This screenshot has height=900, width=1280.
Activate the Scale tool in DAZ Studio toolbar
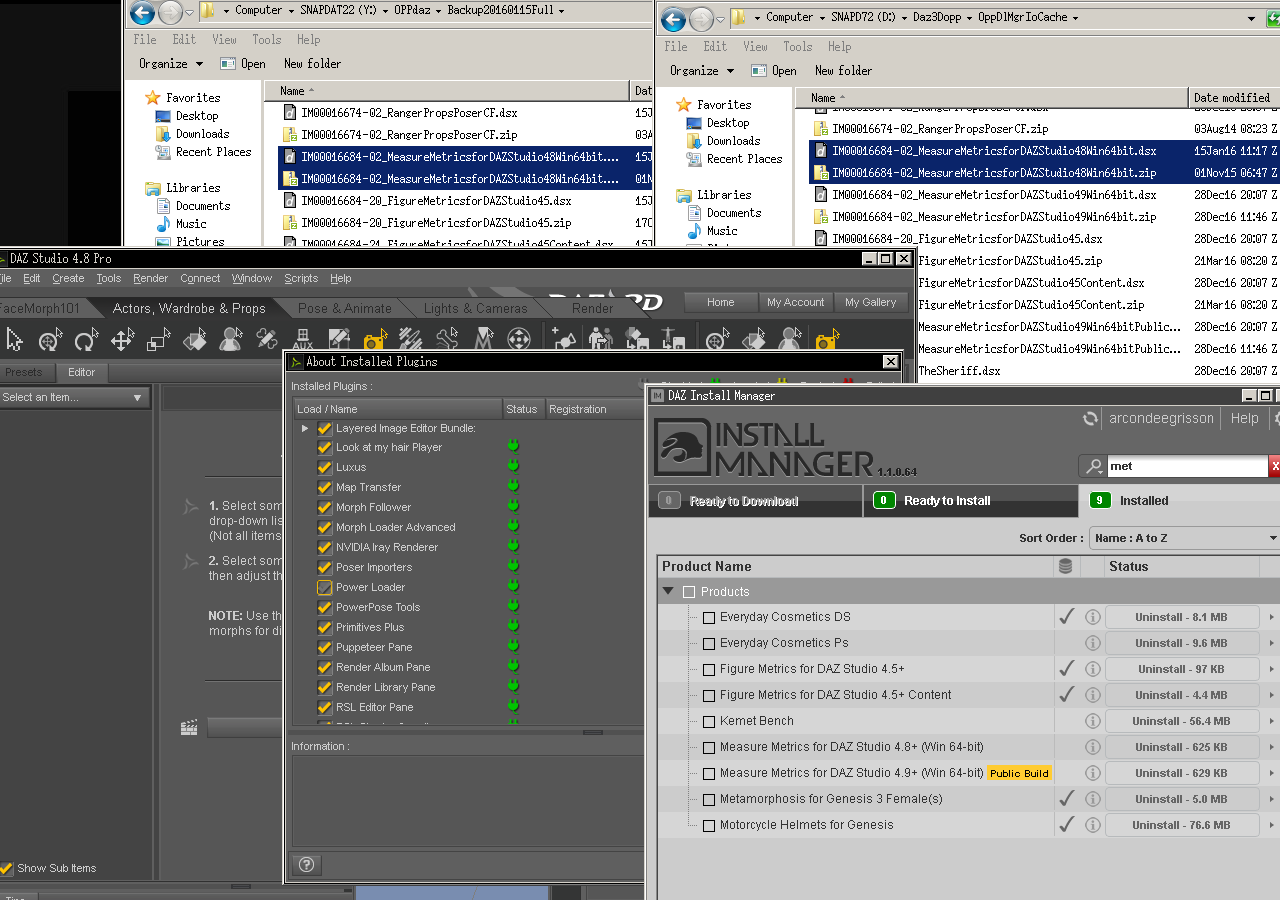pyautogui.click(x=158, y=340)
